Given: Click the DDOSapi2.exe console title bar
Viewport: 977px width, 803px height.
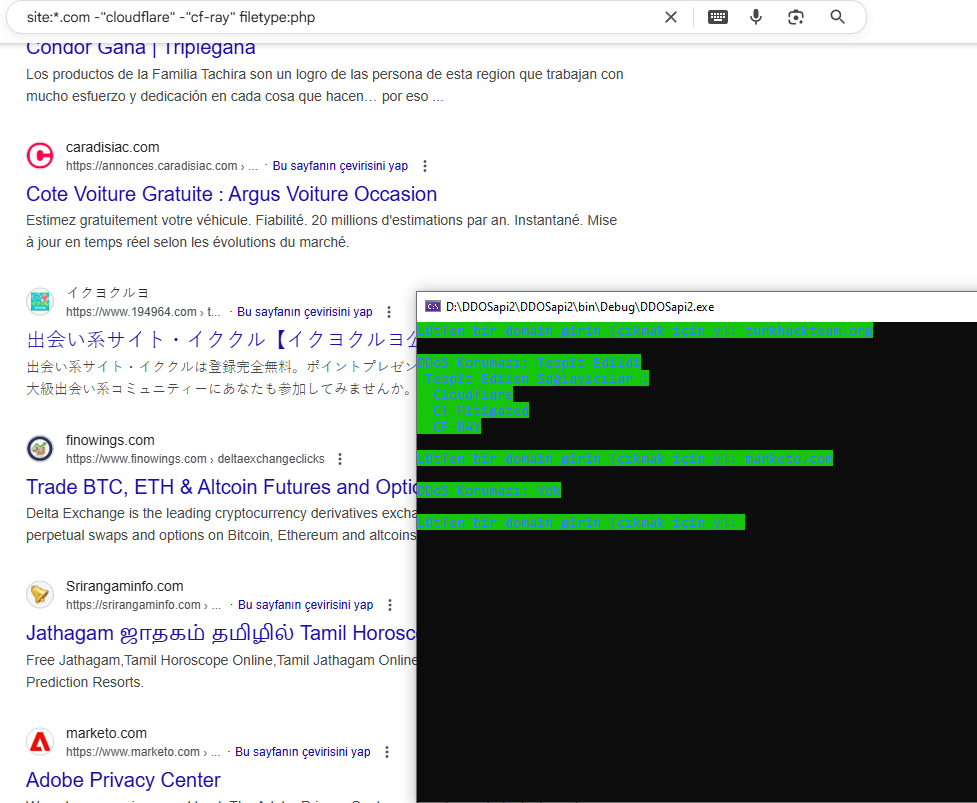Looking at the screenshot, I should click(697, 306).
